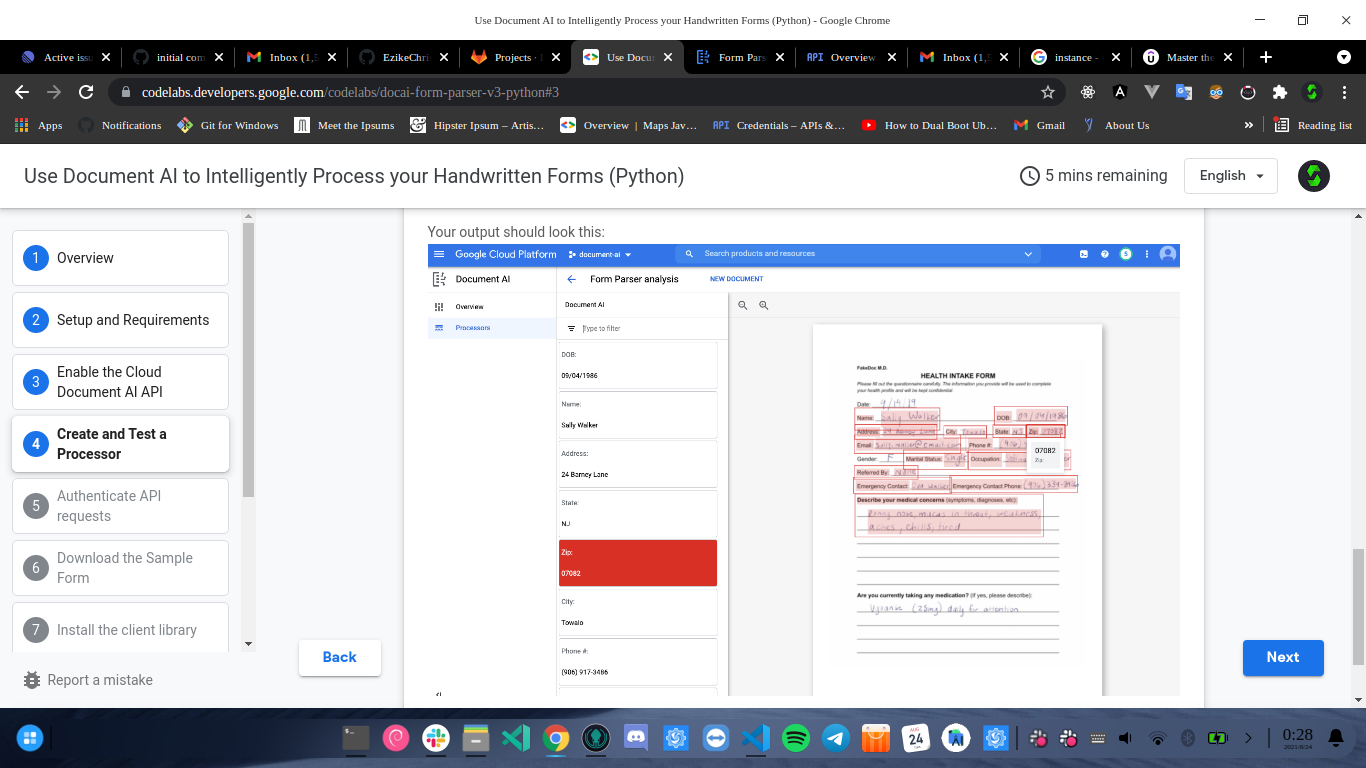Viewport: 1366px width, 768px height.
Task: Click the bug icon near Report a mistake
Action: (x=32, y=680)
